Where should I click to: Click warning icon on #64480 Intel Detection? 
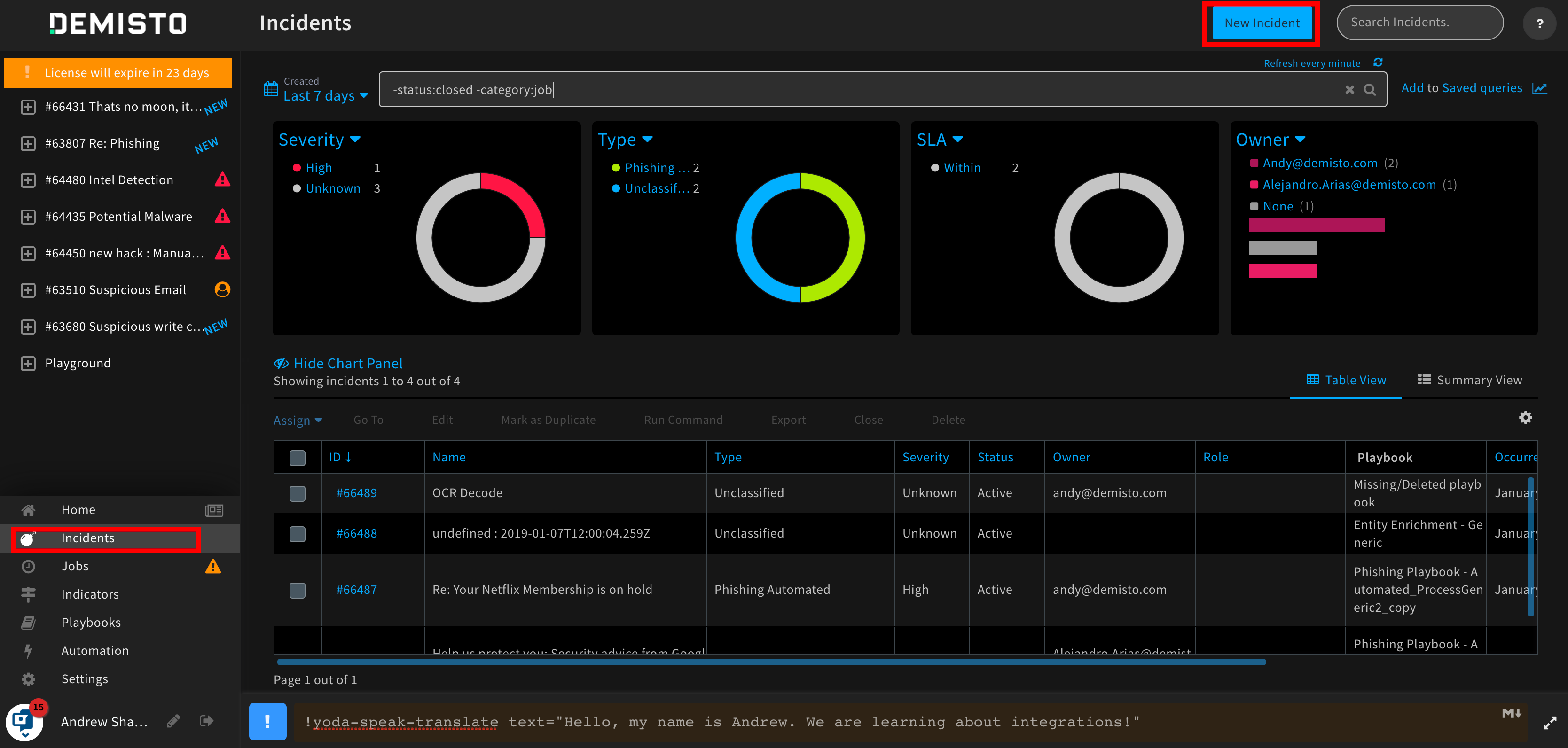(223, 179)
